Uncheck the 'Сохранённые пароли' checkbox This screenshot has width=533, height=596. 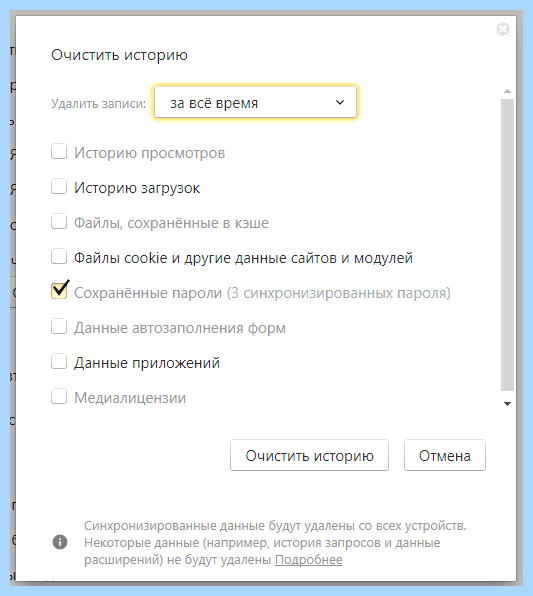click(60, 290)
